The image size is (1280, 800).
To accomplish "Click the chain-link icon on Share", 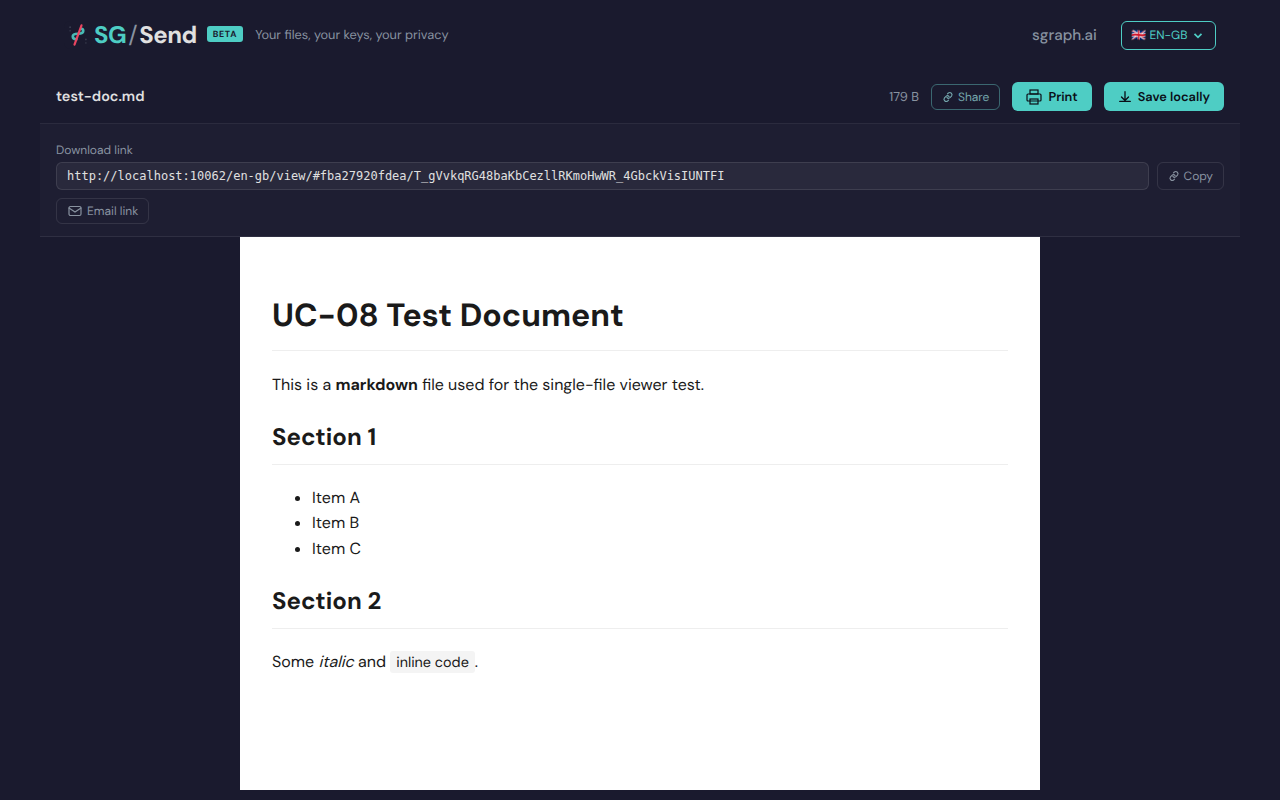I will coord(948,97).
